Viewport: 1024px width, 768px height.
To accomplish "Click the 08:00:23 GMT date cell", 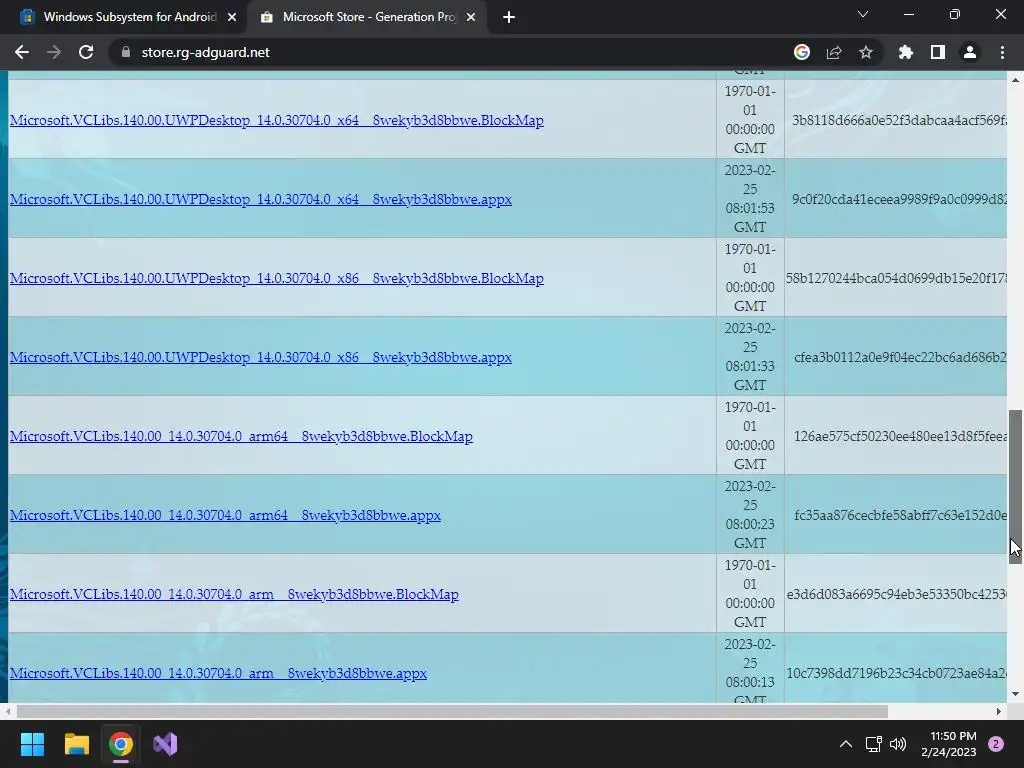I will (x=750, y=515).
